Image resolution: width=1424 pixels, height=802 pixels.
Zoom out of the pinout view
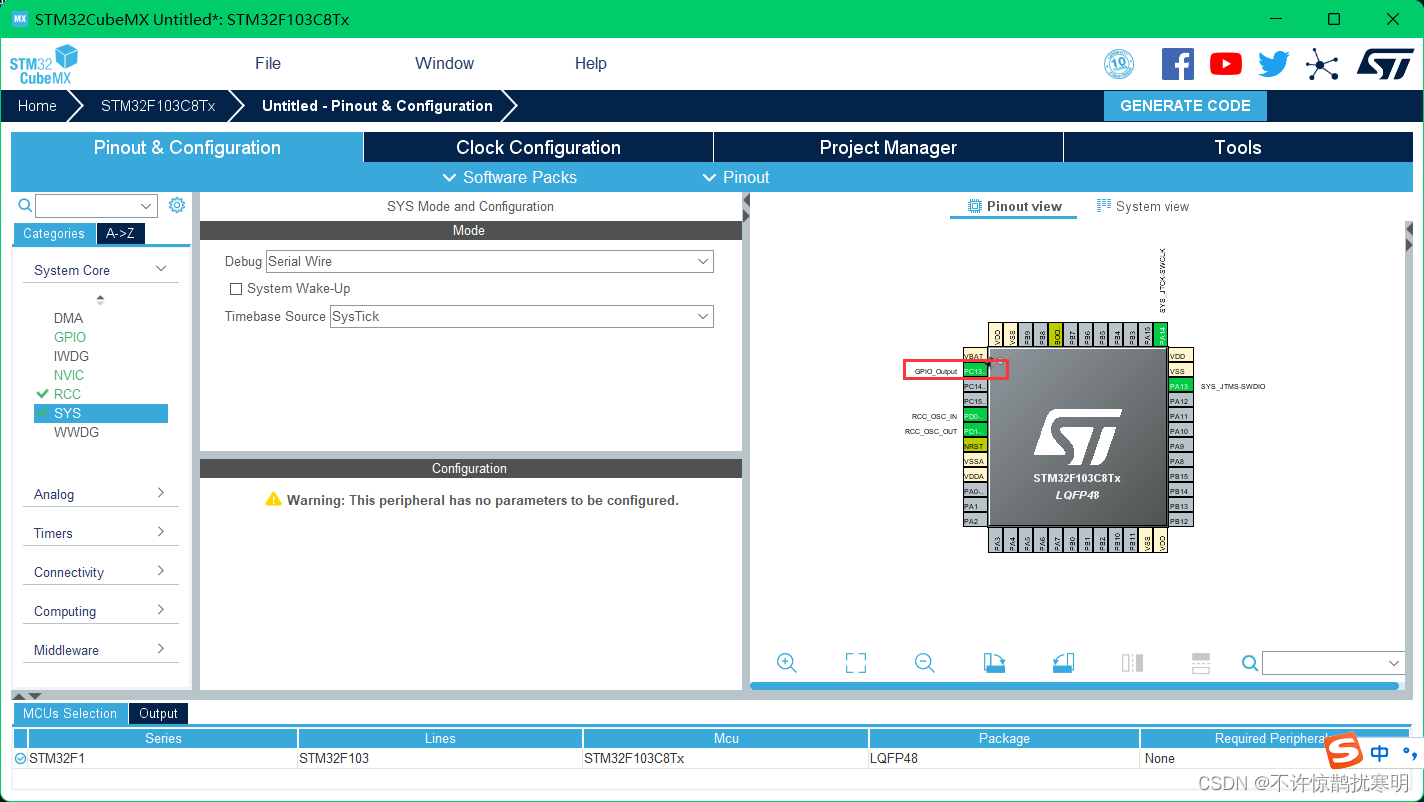(925, 663)
